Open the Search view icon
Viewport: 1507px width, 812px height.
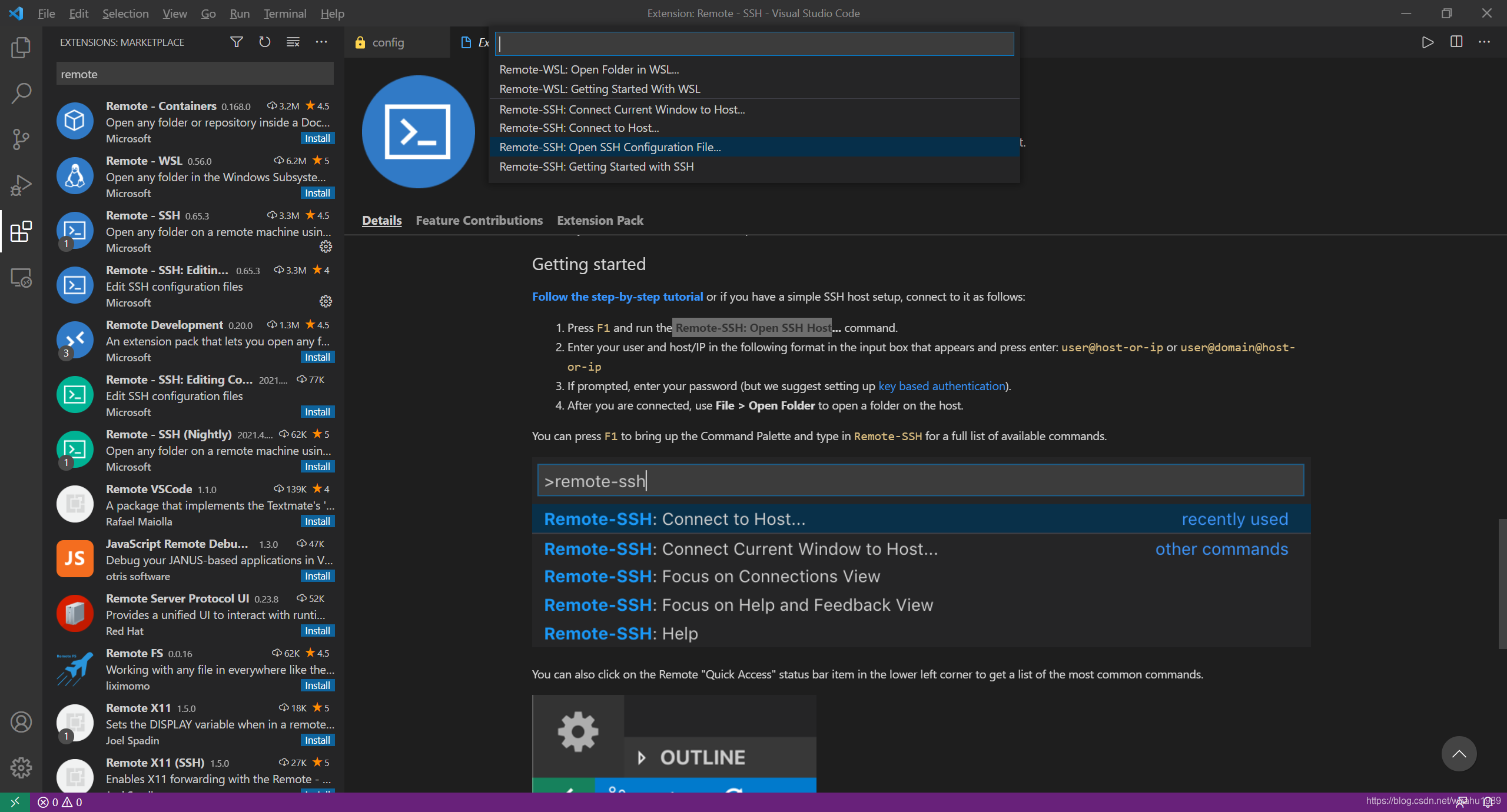21,93
